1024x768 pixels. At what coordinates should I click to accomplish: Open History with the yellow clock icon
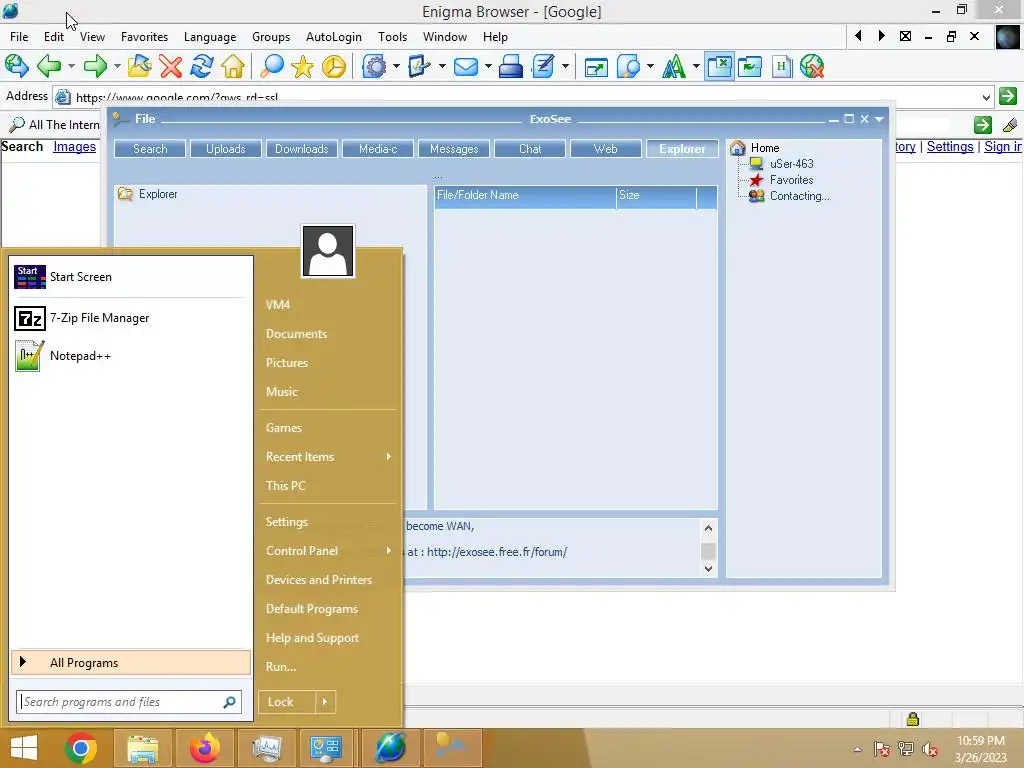coord(334,66)
